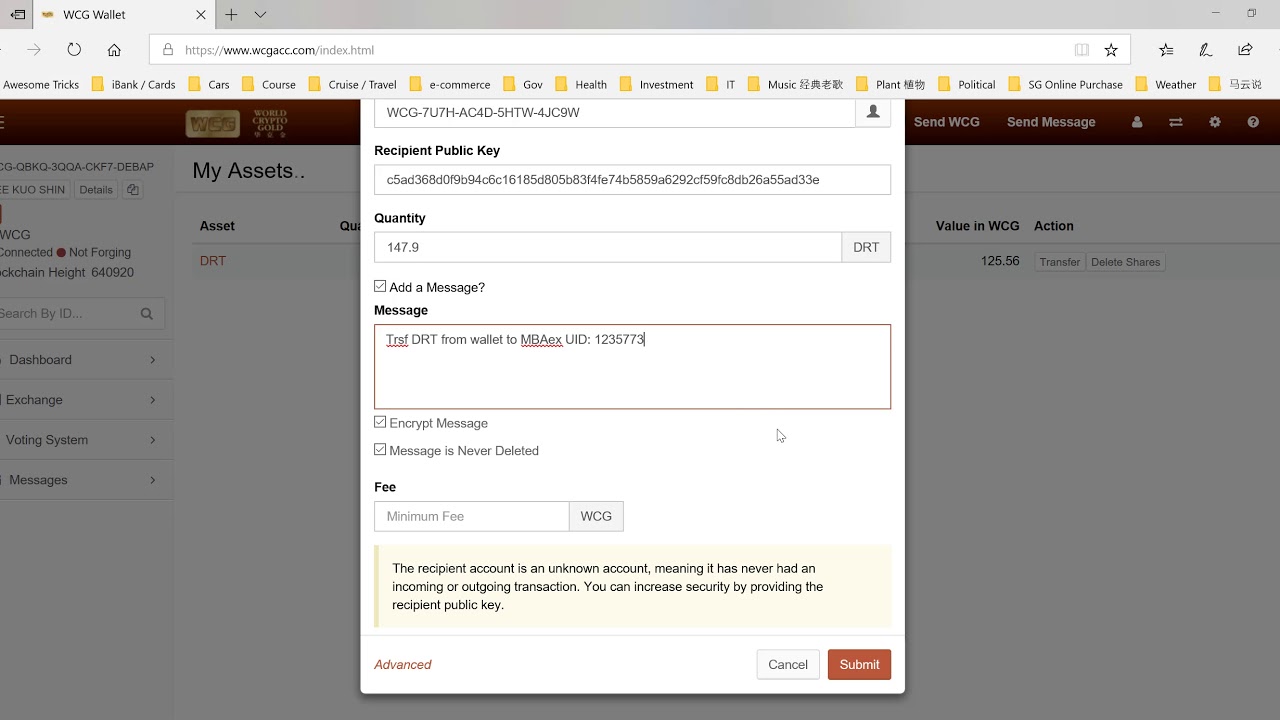Open iBank / Cards bookmark folder
The width and height of the screenshot is (1280, 720).
[133, 85]
